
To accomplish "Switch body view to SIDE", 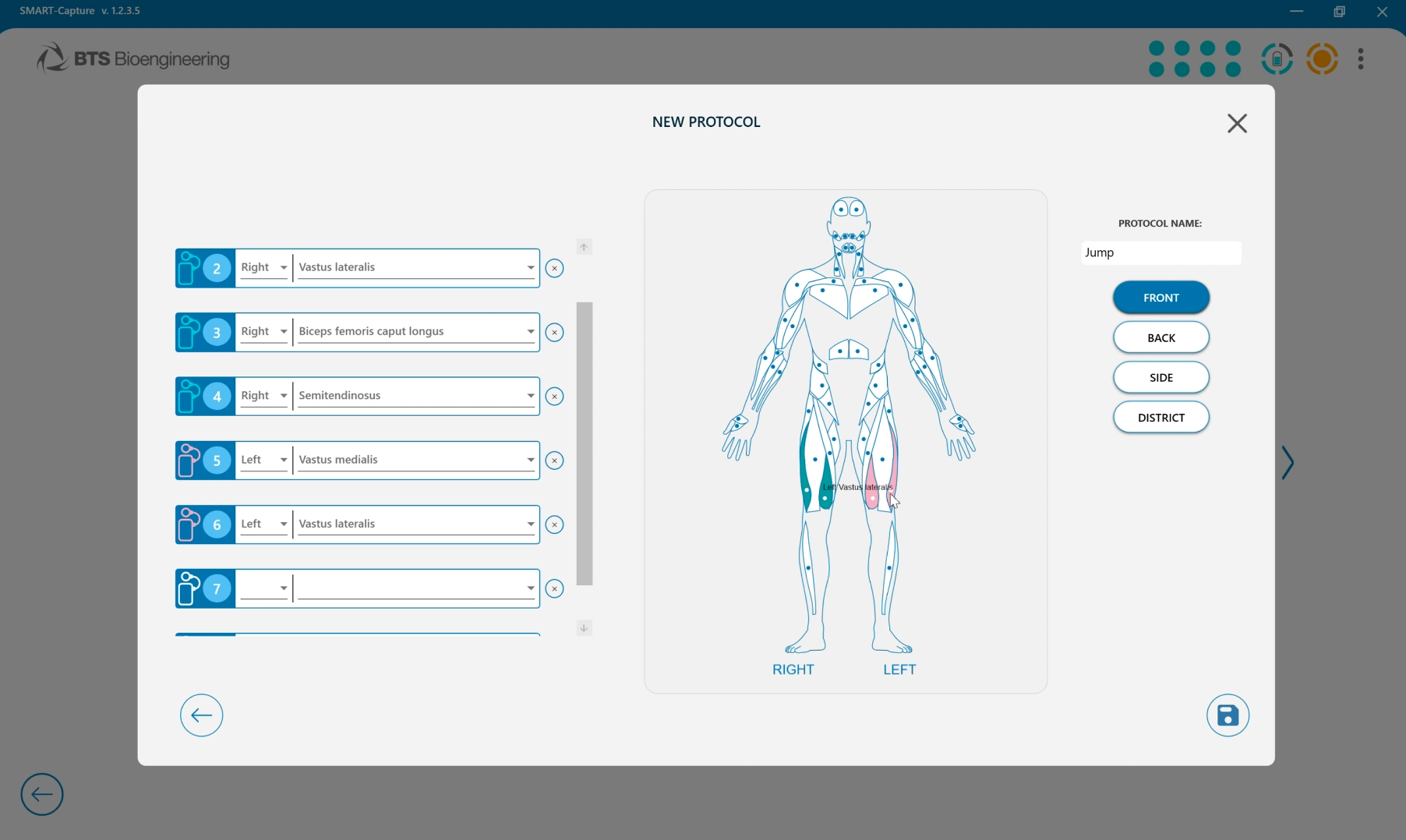I will tap(1160, 377).
